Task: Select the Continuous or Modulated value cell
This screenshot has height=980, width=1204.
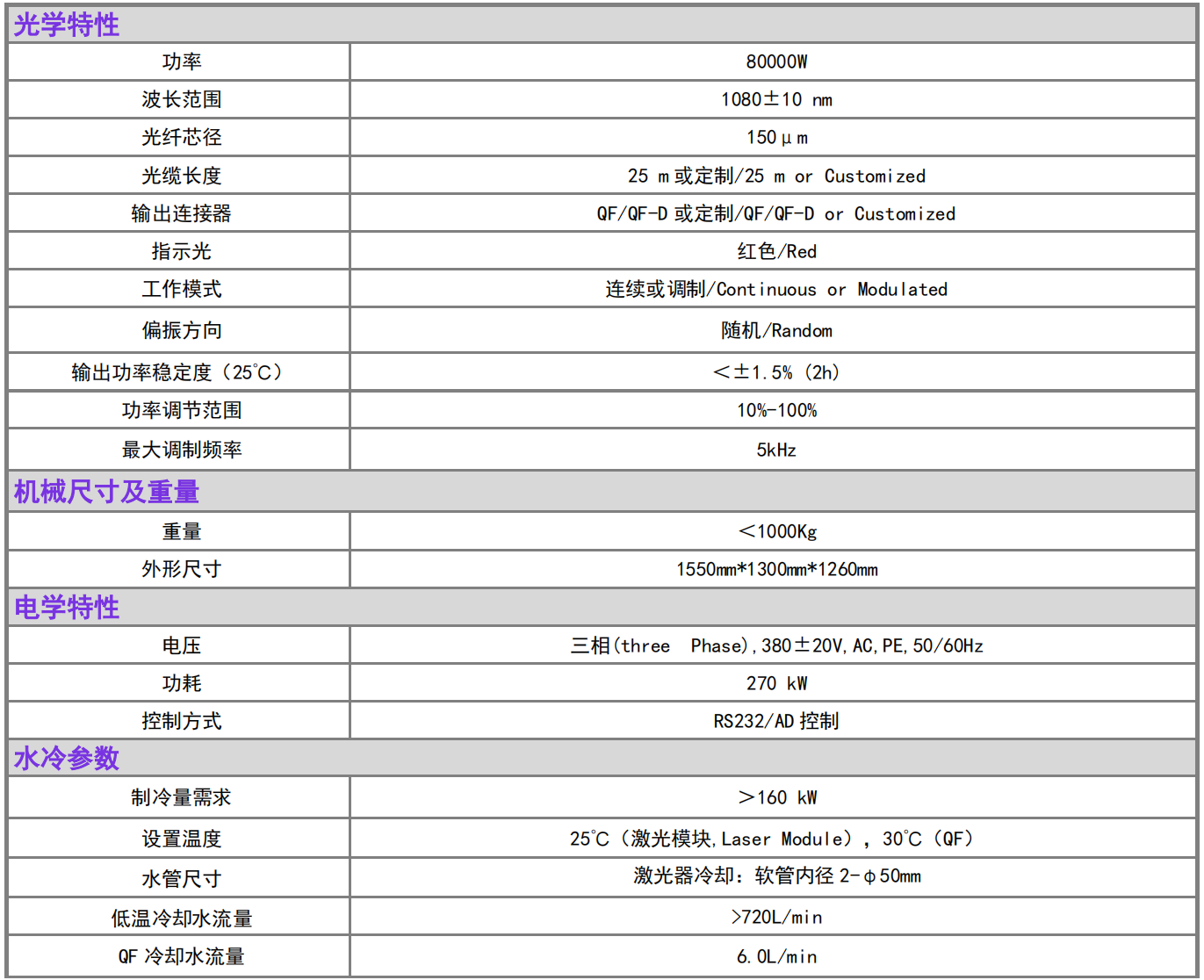Action: 776,289
